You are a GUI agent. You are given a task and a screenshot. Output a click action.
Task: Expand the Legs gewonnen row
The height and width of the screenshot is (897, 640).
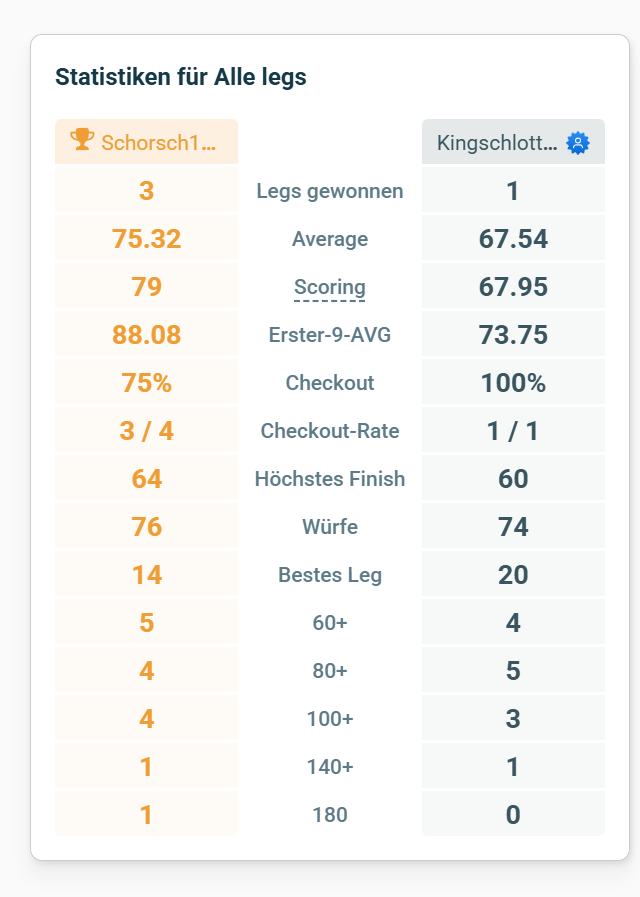point(330,190)
